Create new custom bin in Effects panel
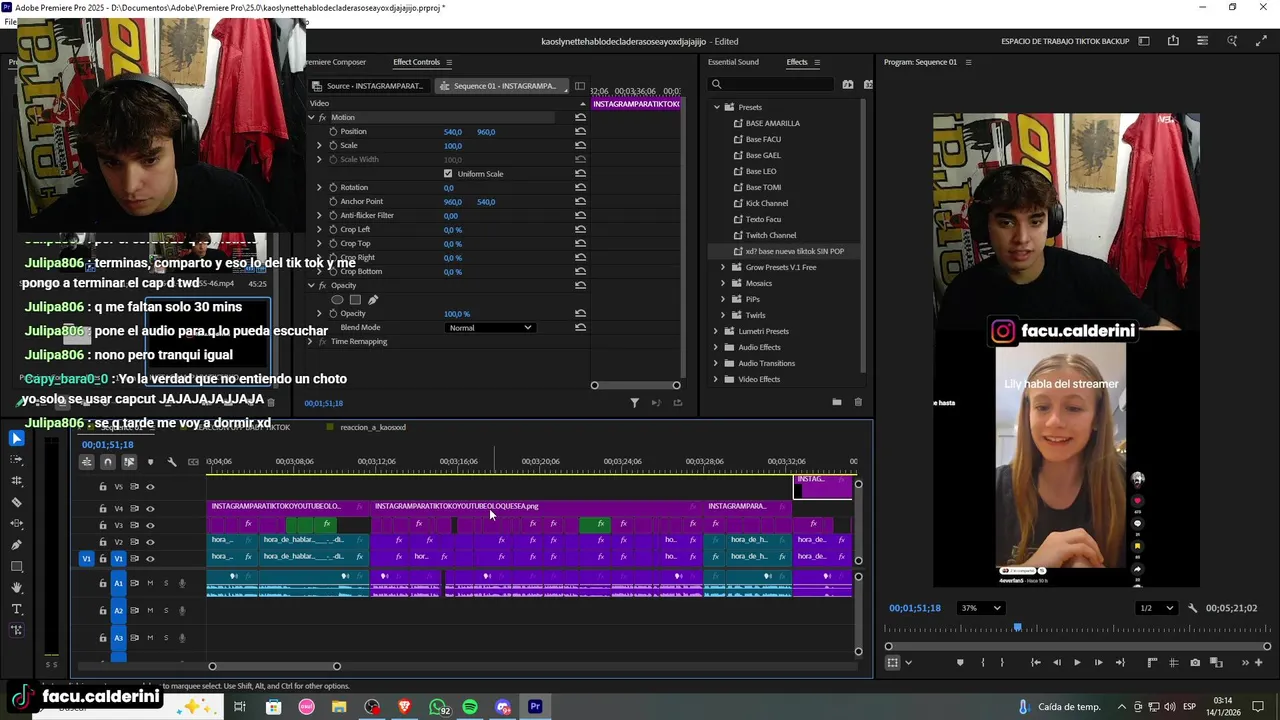The width and height of the screenshot is (1280, 720). [836, 402]
